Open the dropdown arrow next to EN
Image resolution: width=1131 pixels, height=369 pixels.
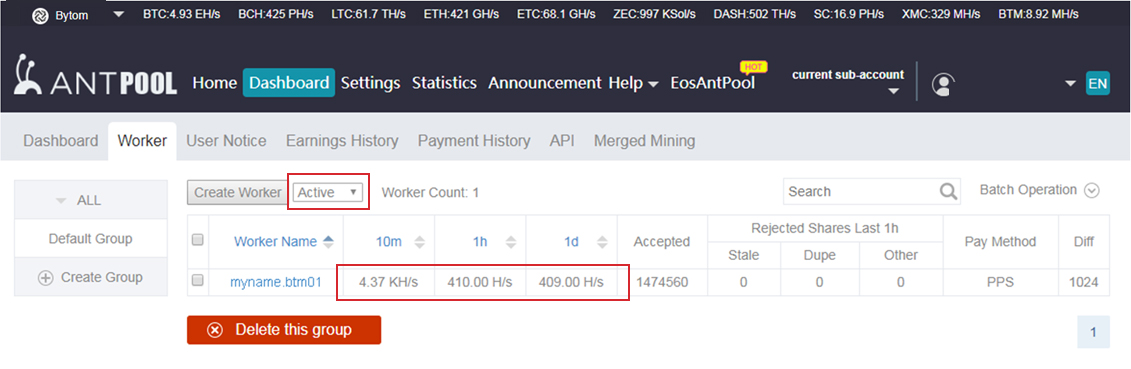point(1070,84)
